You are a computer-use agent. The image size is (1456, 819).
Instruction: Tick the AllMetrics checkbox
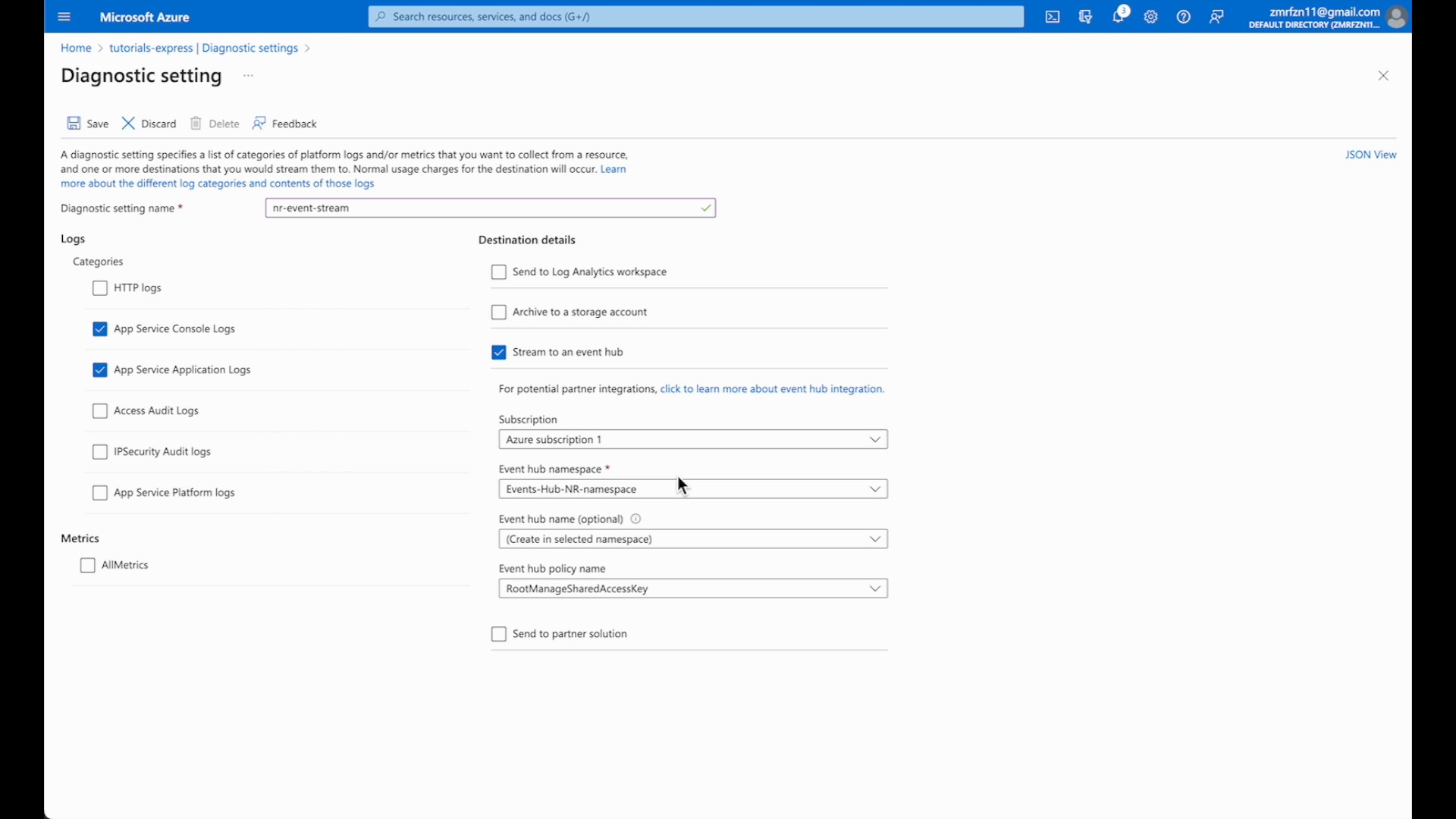pyautogui.click(x=88, y=566)
